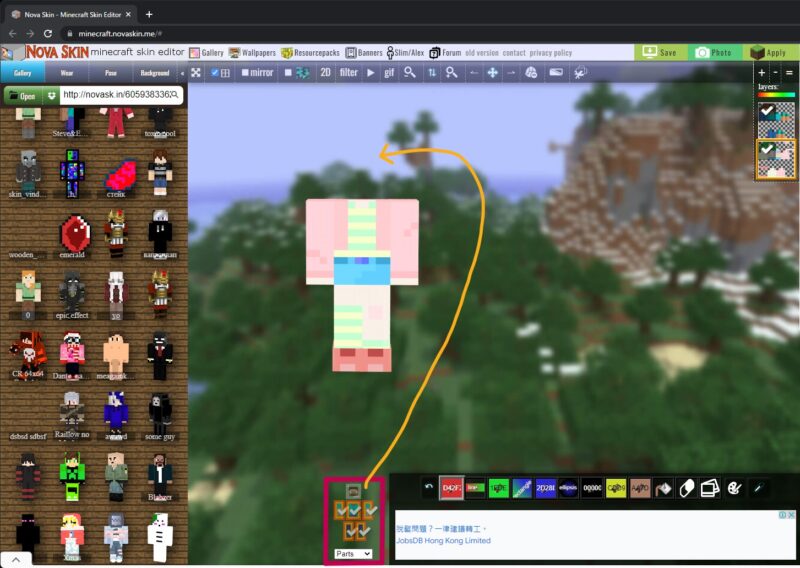
Task: Select the bright green color swatch
Action: click(x=498, y=488)
